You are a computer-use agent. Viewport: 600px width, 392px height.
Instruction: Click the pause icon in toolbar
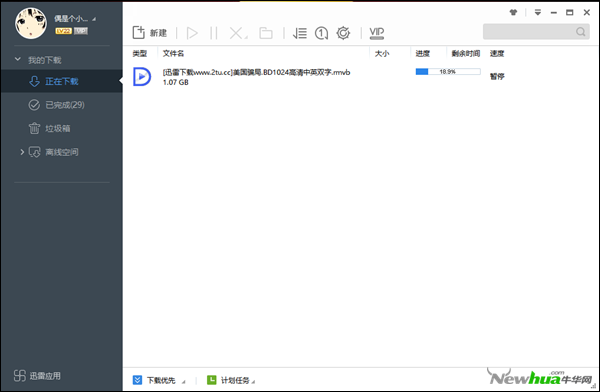click(x=214, y=33)
